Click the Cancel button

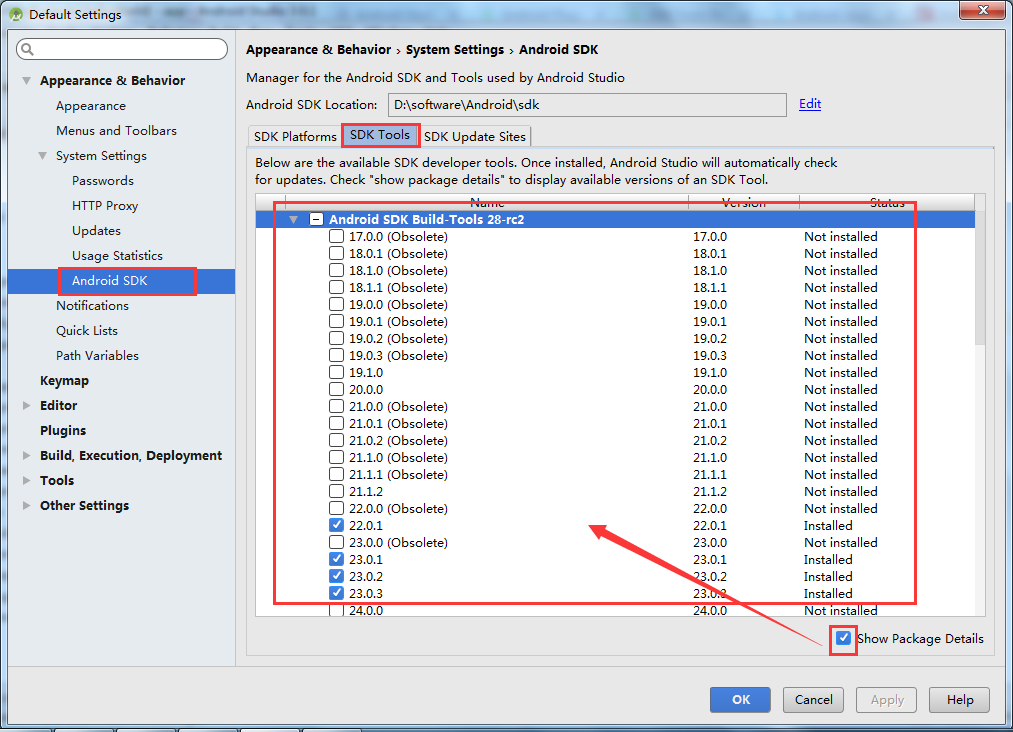coord(813,700)
